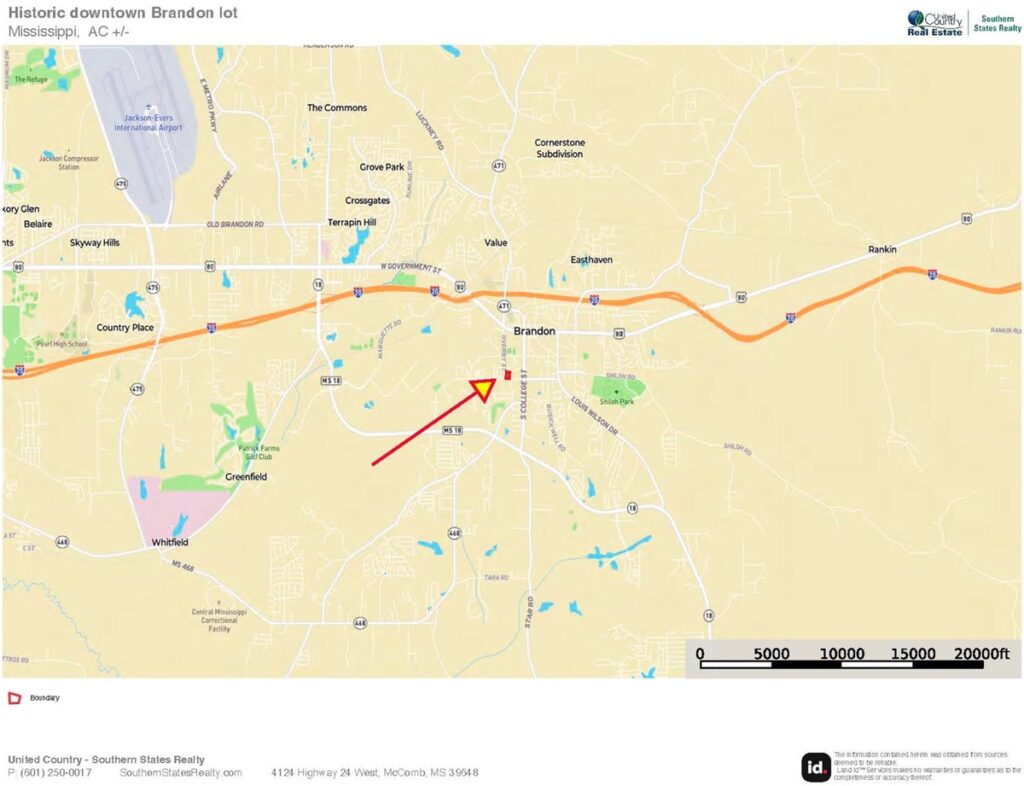
Task: Open the SouthernStatesRealty.com link
Action: coord(181,773)
